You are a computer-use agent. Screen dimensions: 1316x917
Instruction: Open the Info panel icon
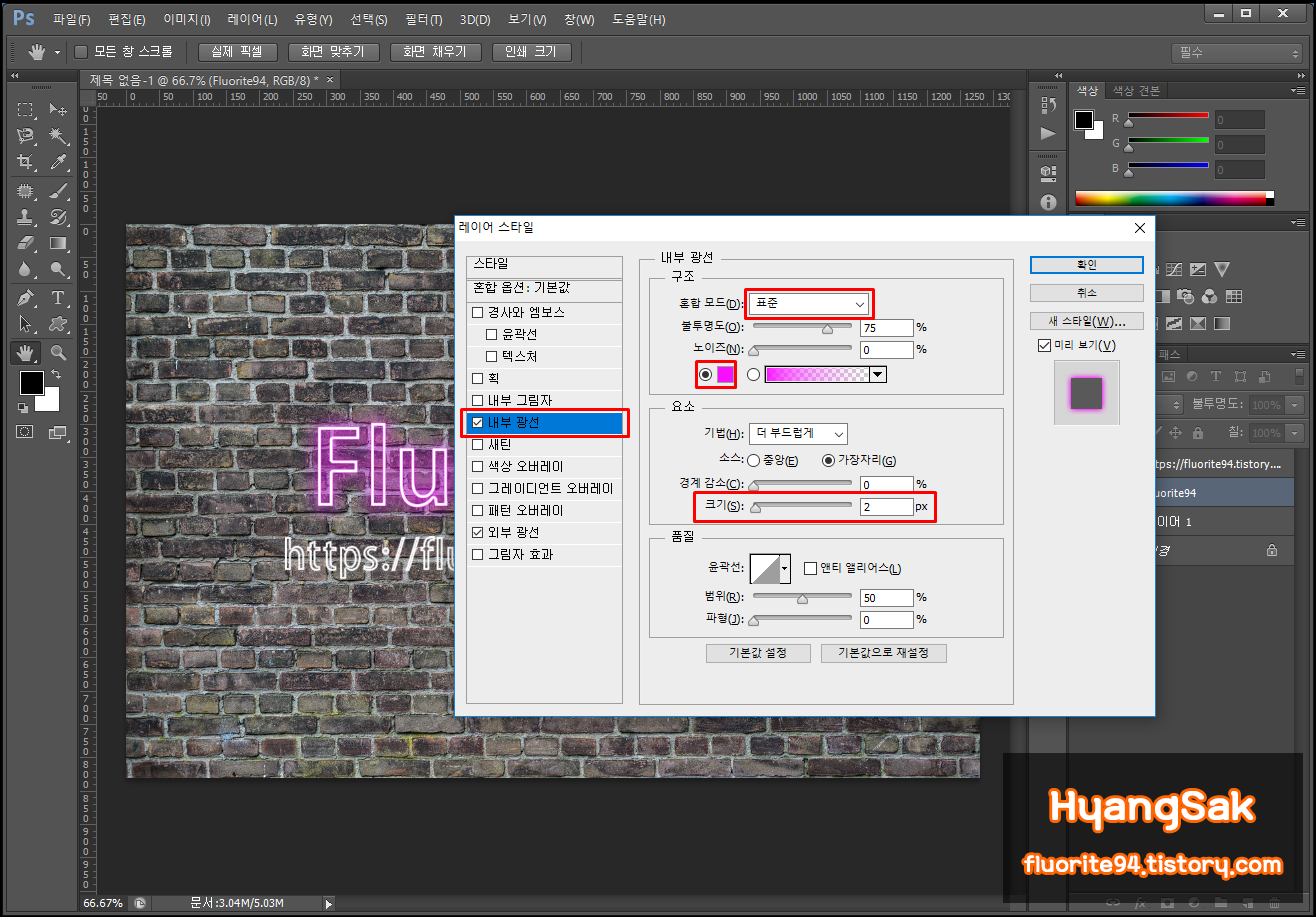click(1048, 202)
